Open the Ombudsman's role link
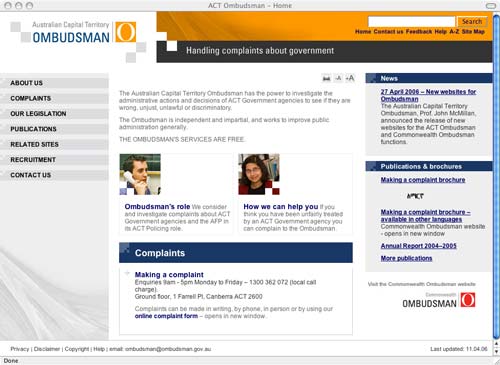 (x=157, y=207)
